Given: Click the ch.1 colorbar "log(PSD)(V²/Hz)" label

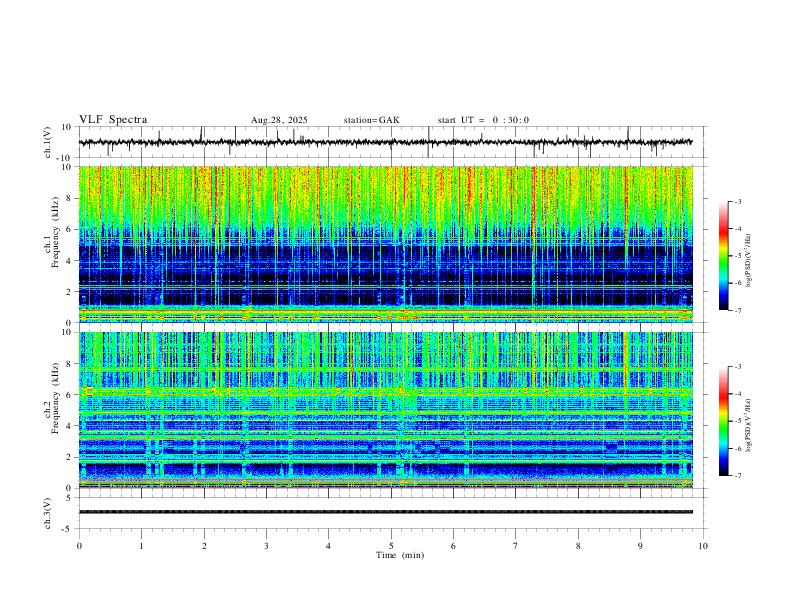Looking at the screenshot, I should click(x=748, y=260).
